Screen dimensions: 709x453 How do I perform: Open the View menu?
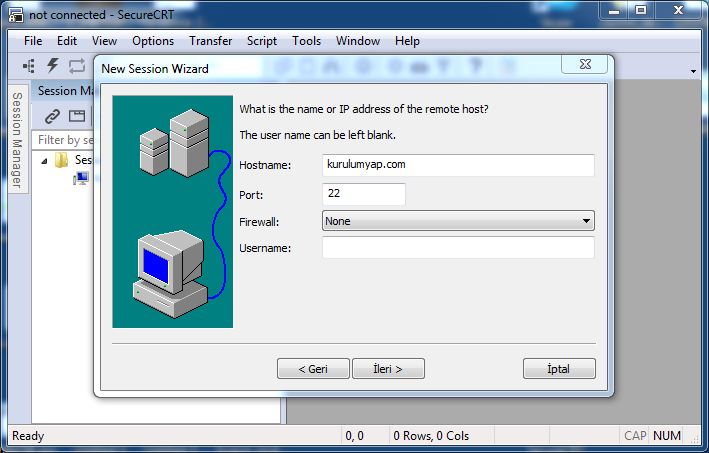104,41
